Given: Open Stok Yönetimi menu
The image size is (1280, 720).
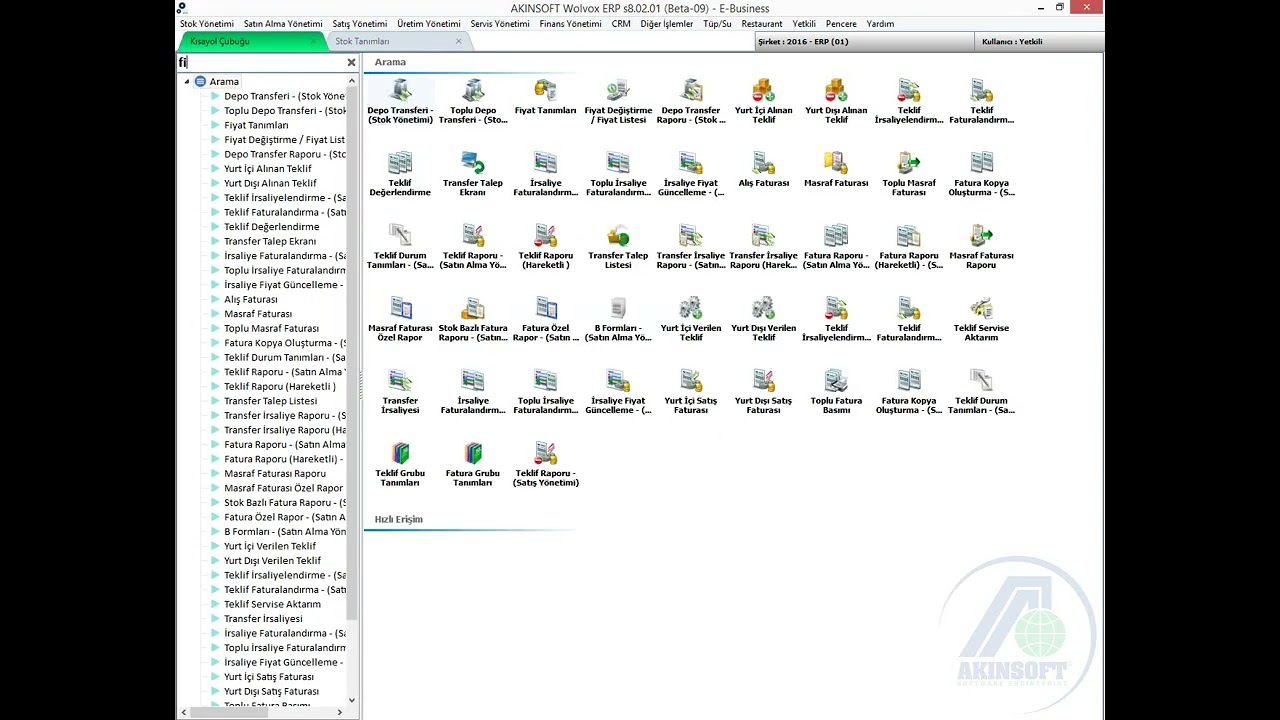Looking at the screenshot, I should point(207,24).
